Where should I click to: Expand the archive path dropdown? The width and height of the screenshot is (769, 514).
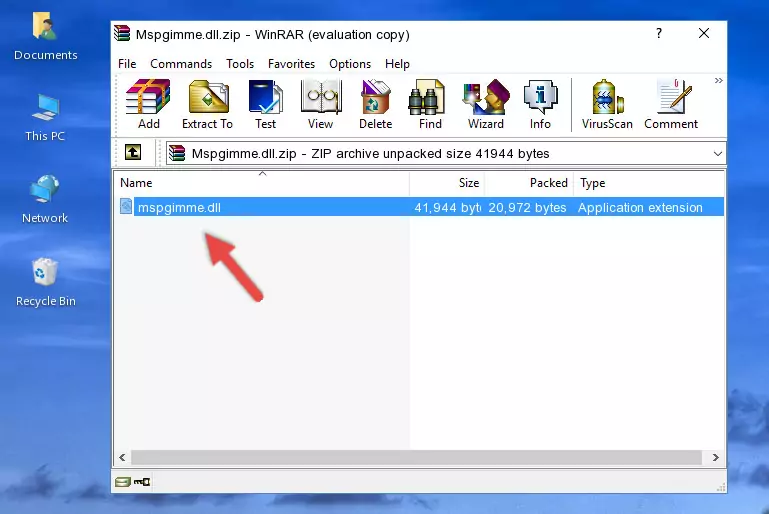718,154
